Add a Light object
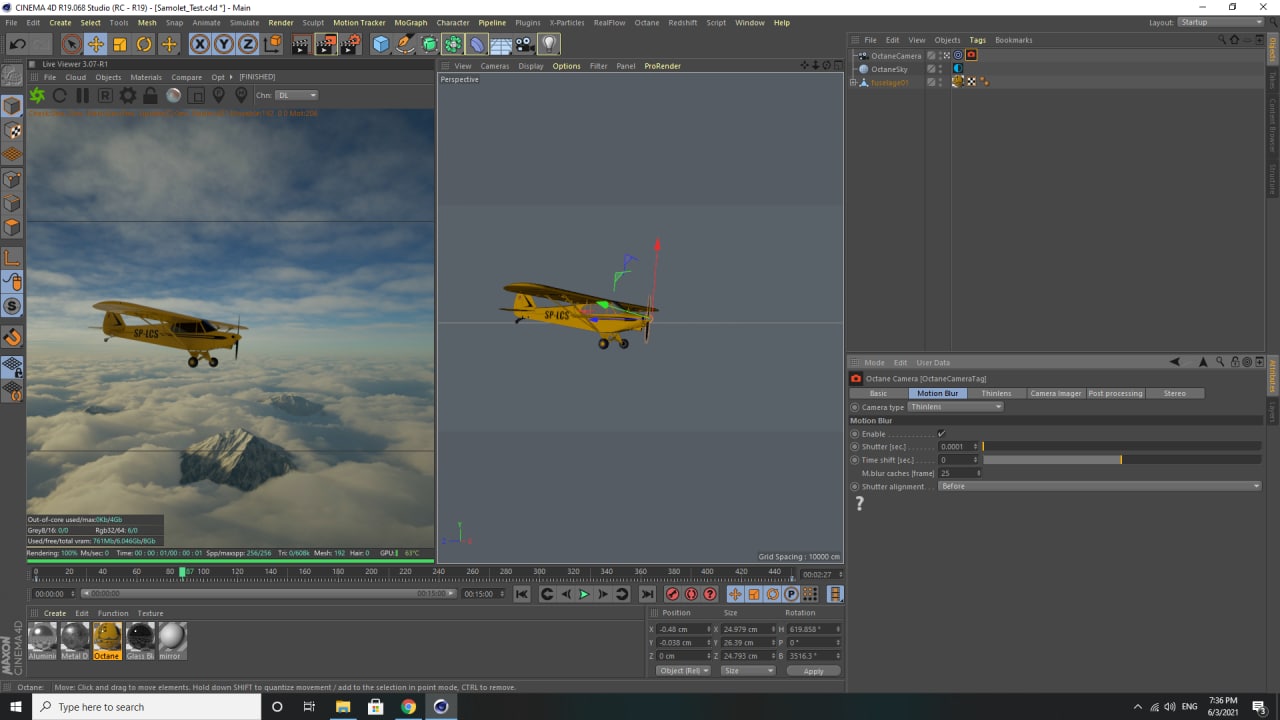 click(549, 44)
